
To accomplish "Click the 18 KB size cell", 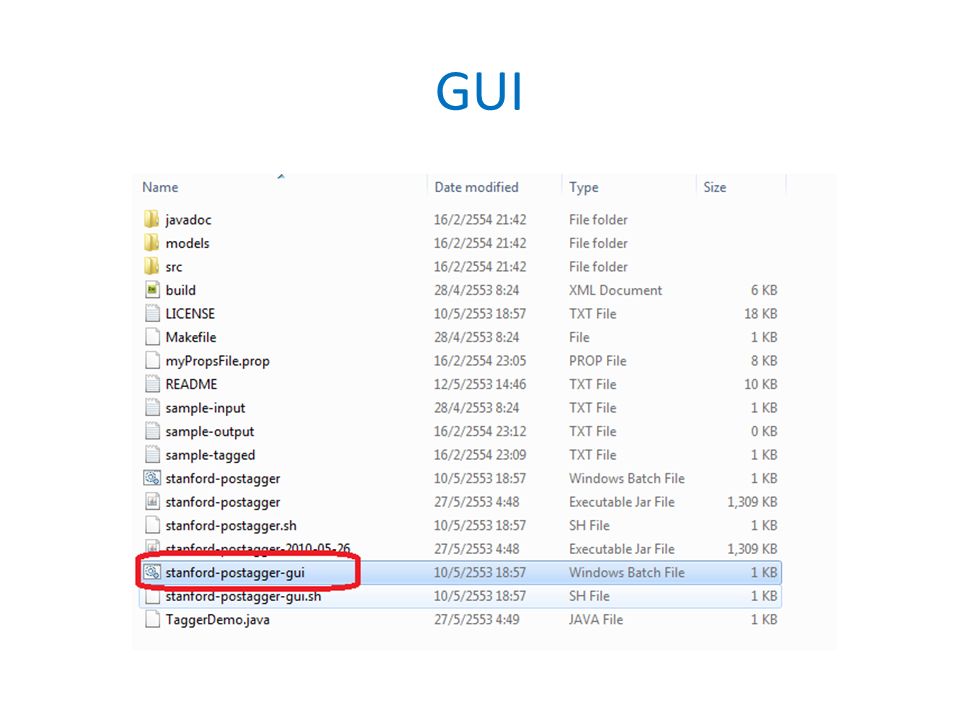I will tap(760, 313).
